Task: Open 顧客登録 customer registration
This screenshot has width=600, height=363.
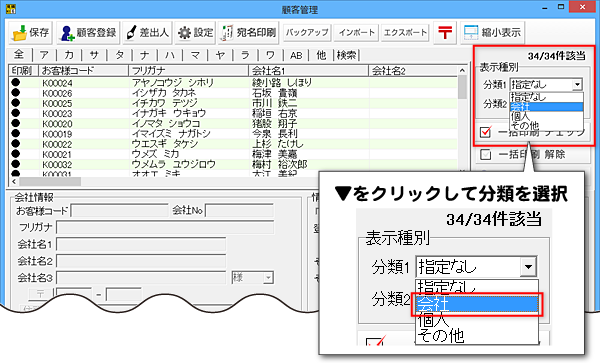Action: [x=88, y=33]
